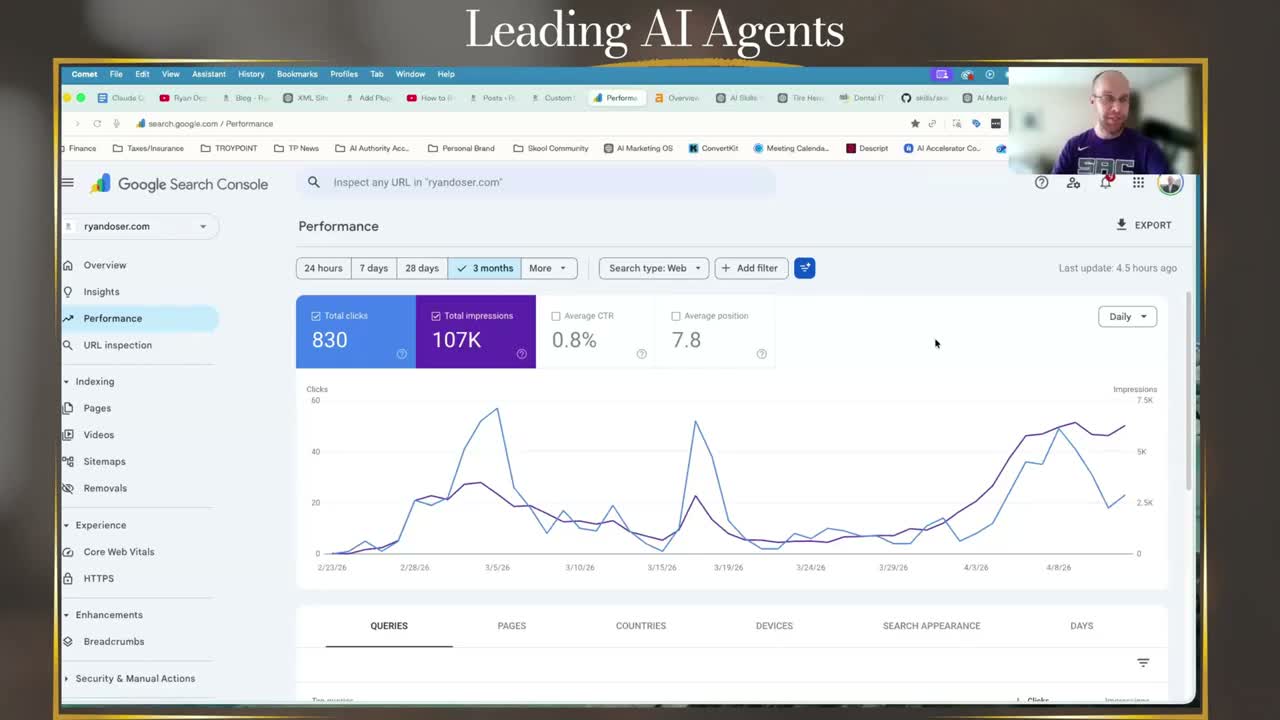
Task: Open the Search Console hamburger menu
Action: point(67,183)
